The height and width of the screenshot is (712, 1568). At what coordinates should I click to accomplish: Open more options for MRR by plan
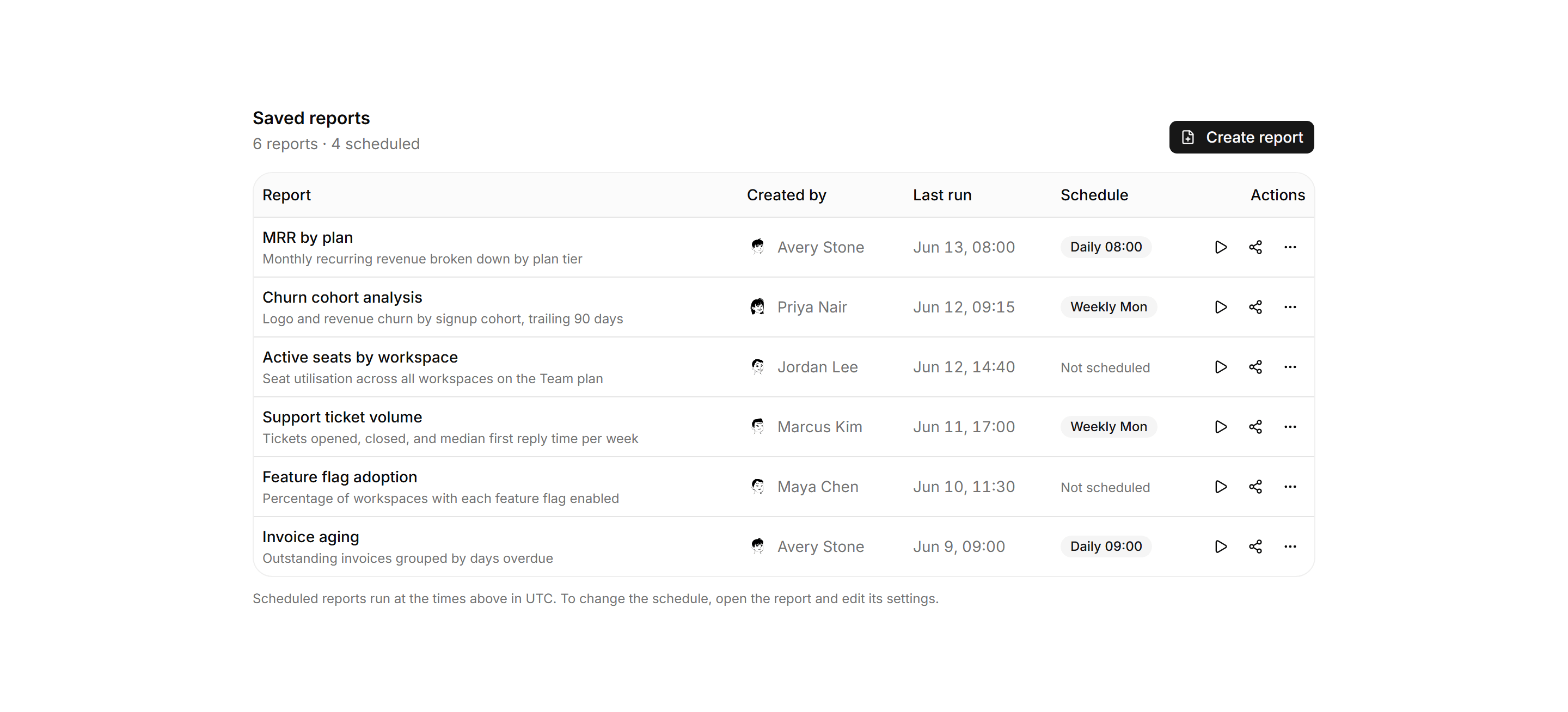1290,247
